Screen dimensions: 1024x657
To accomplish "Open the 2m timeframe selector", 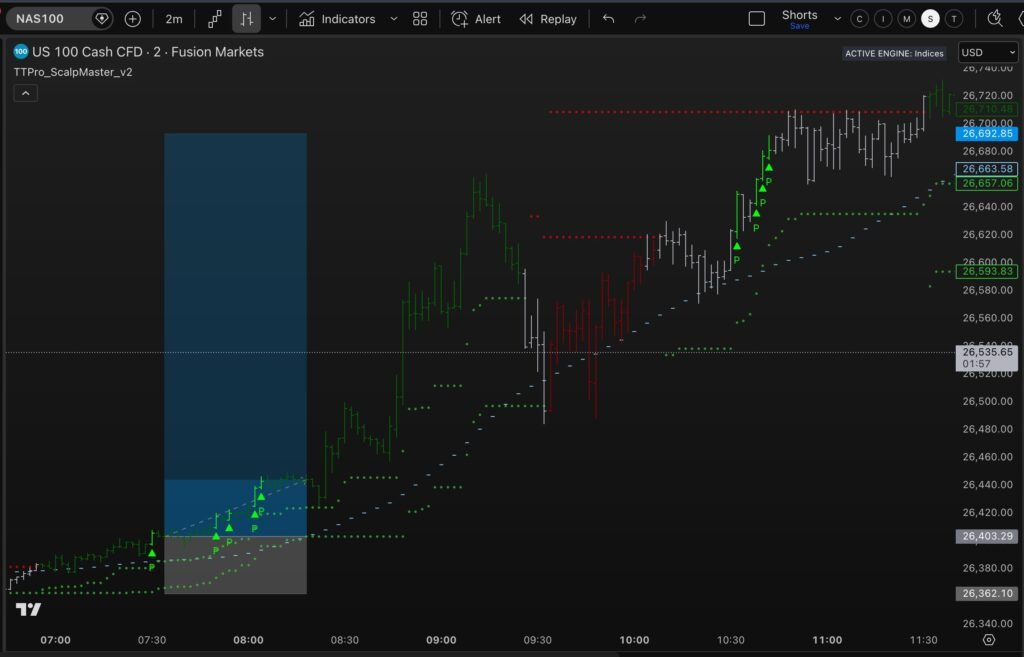I will 174,19.
